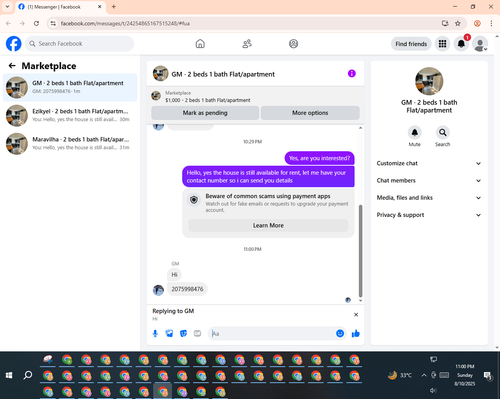Open GM's avatar beside the message
Screen dimensions: 500x399
158,290
